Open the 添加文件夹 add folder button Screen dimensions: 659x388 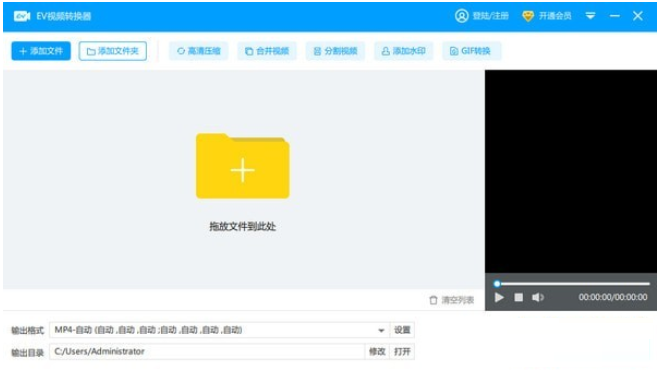[x=113, y=51]
